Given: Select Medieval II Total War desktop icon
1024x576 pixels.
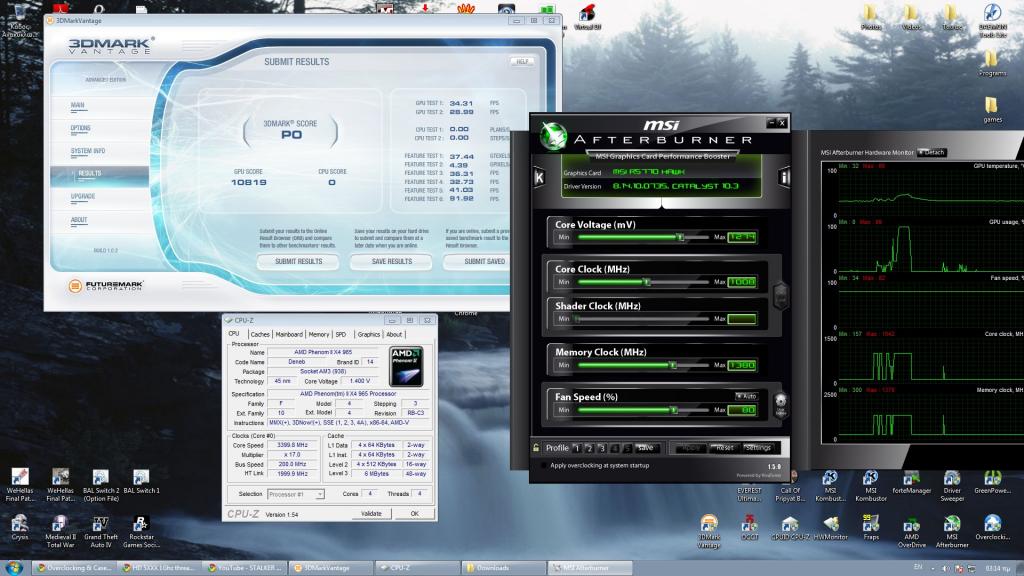Looking at the screenshot, I should [x=60, y=532].
